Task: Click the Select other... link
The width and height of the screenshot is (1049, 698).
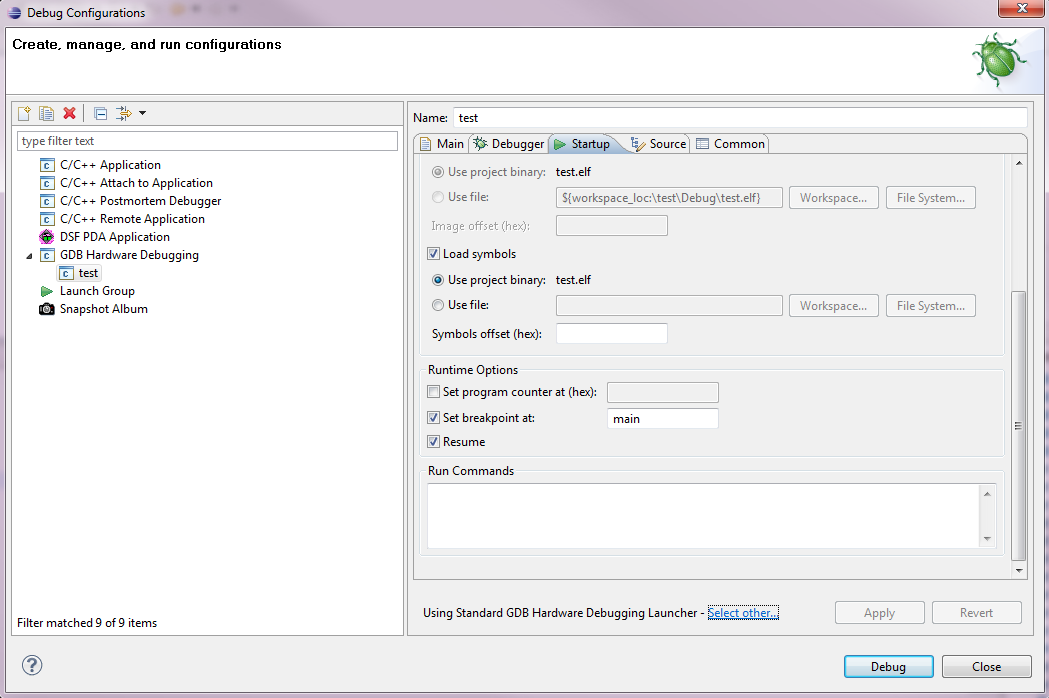Action: [742, 613]
